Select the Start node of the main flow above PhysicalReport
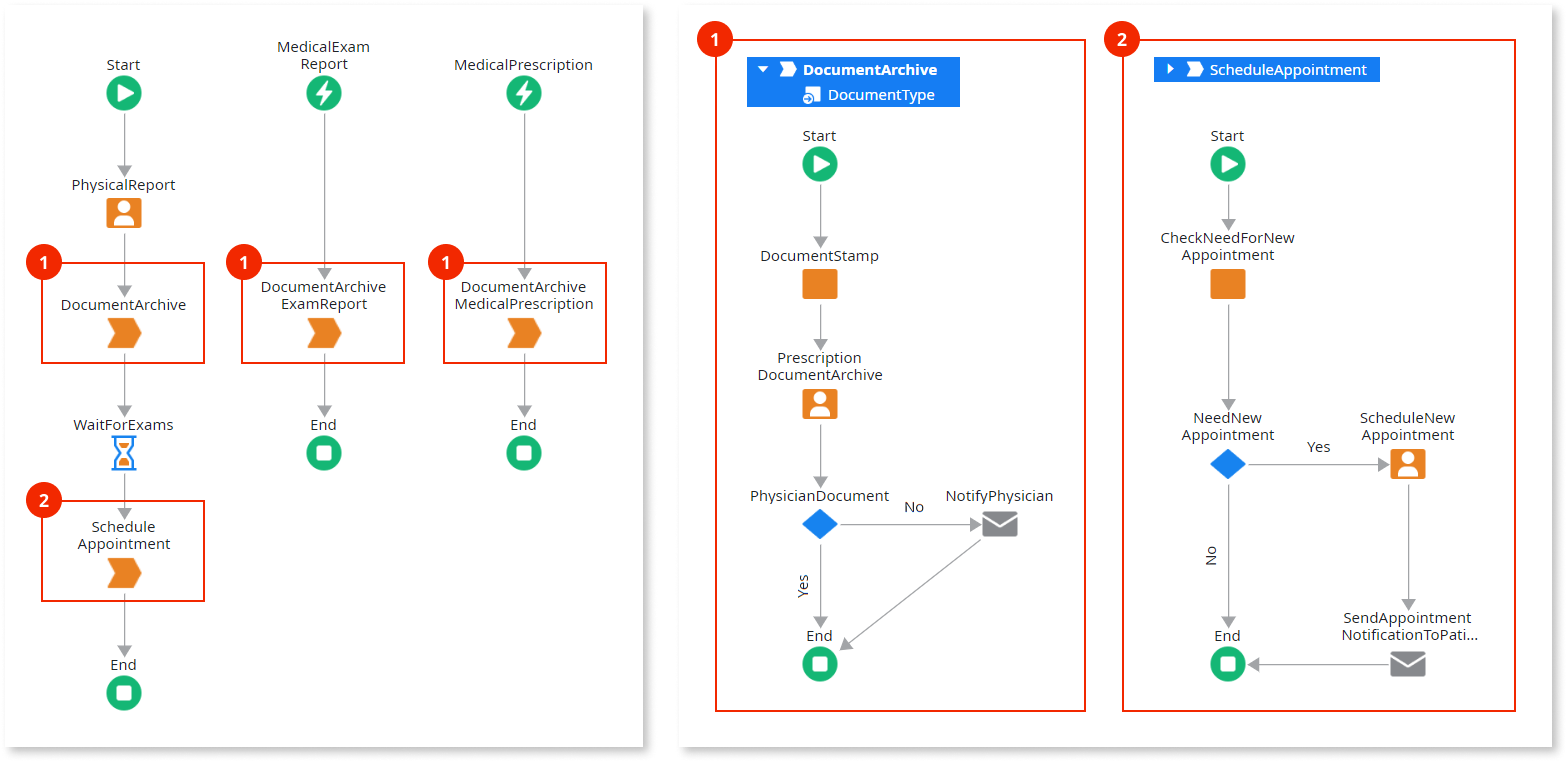The height and width of the screenshot is (762, 1567). (124, 94)
